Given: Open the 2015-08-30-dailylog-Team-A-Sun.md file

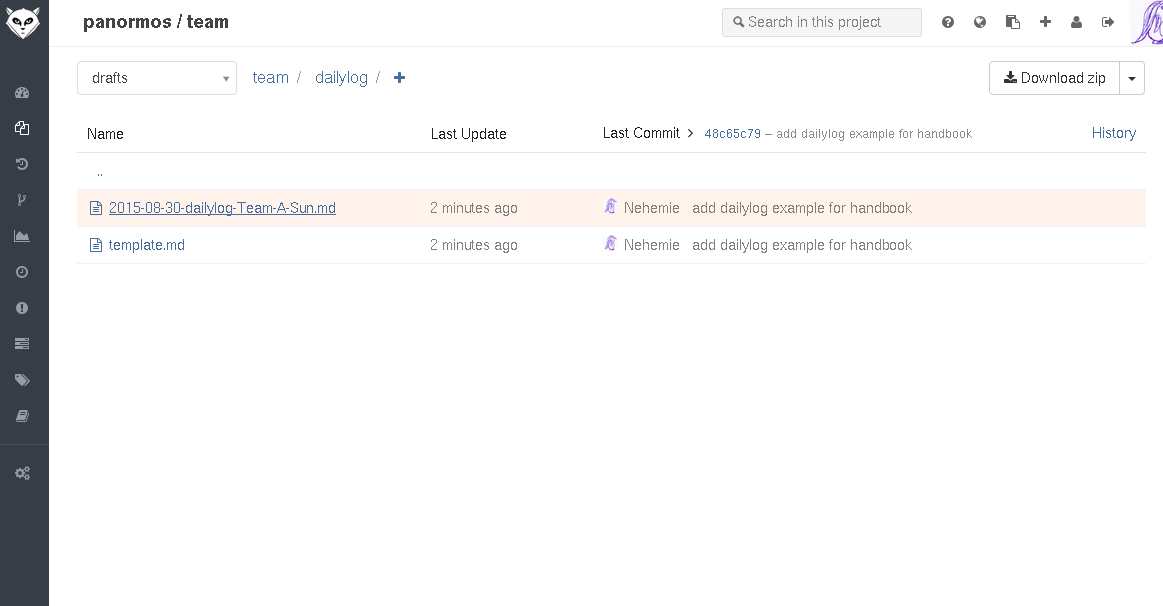Looking at the screenshot, I should [x=222, y=208].
